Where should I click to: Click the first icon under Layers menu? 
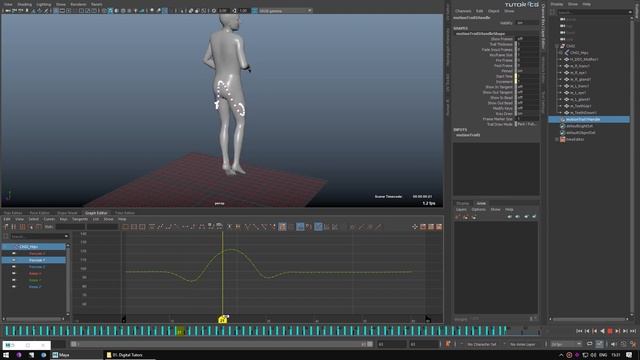pyautogui.click(x=458, y=217)
